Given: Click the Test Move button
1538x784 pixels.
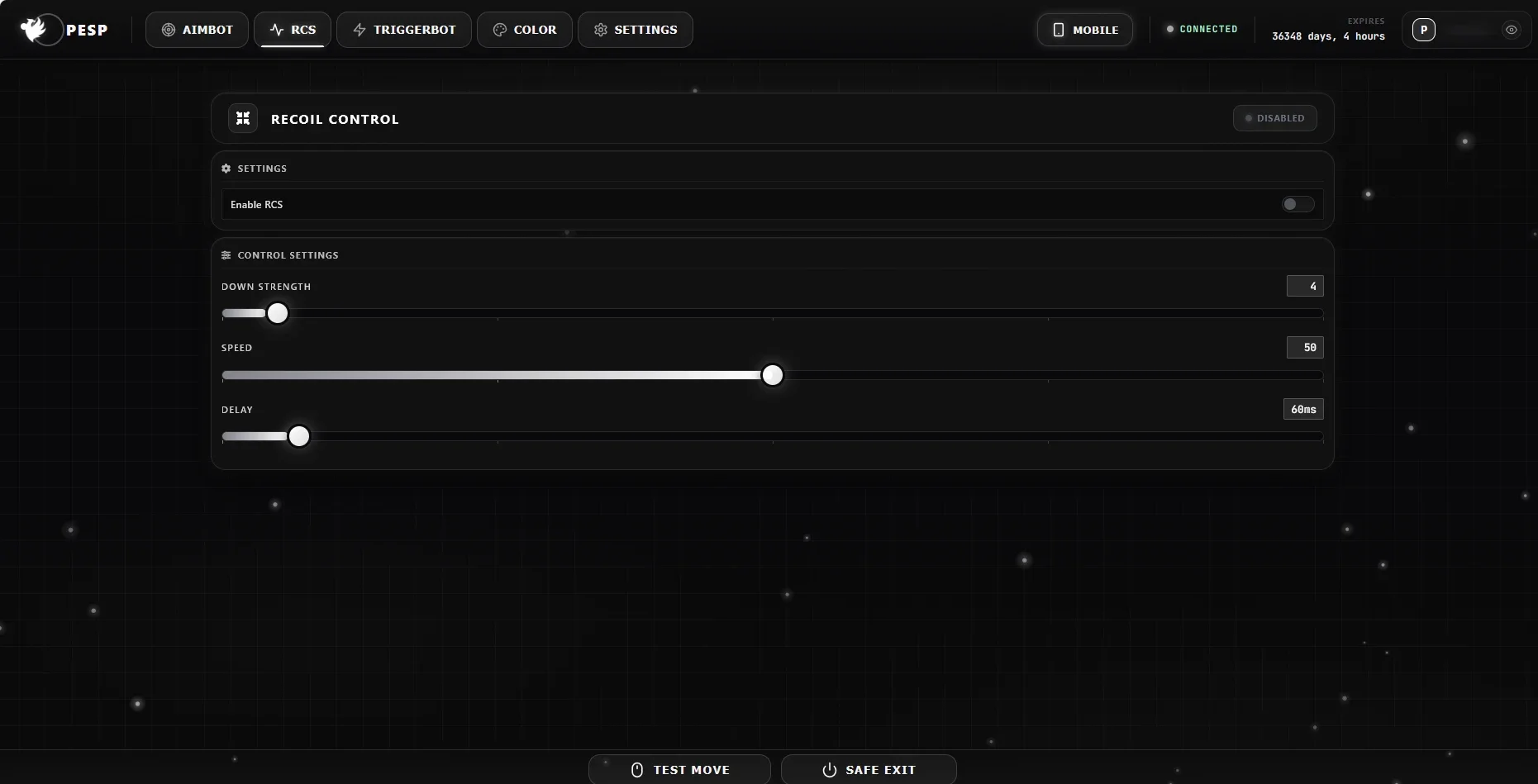Looking at the screenshot, I should tap(679, 769).
